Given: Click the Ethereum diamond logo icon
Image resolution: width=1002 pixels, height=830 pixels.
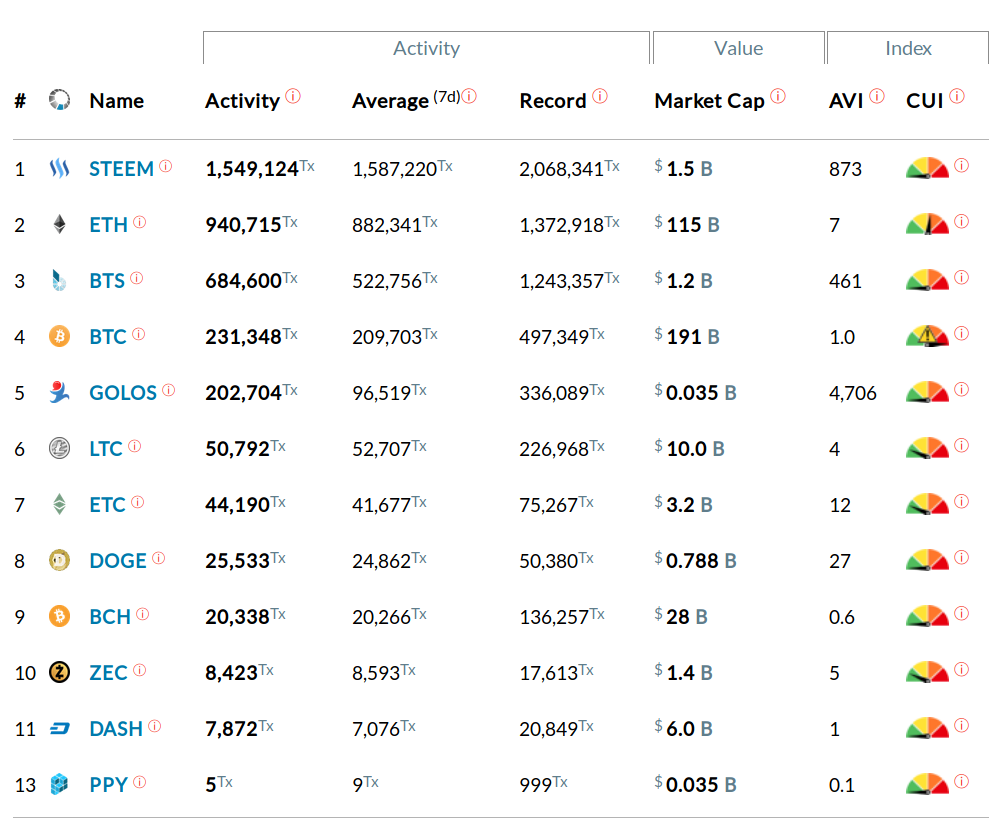Looking at the screenshot, I should (x=59, y=224).
